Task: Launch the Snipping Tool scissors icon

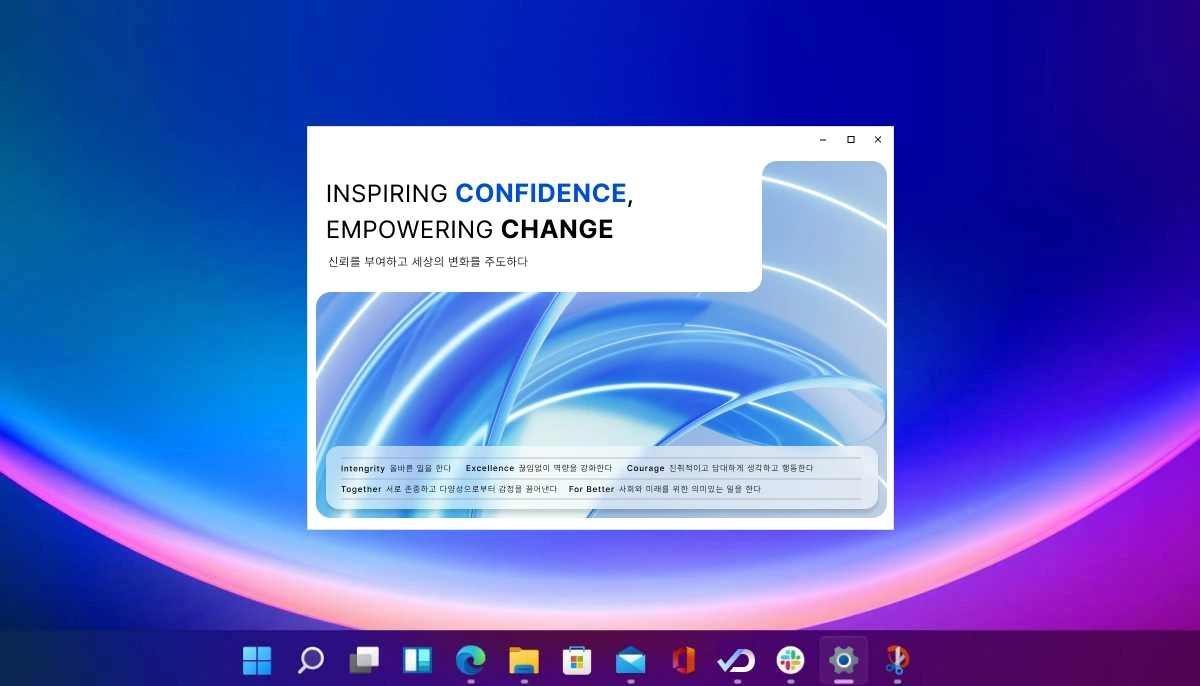Action: click(x=897, y=660)
